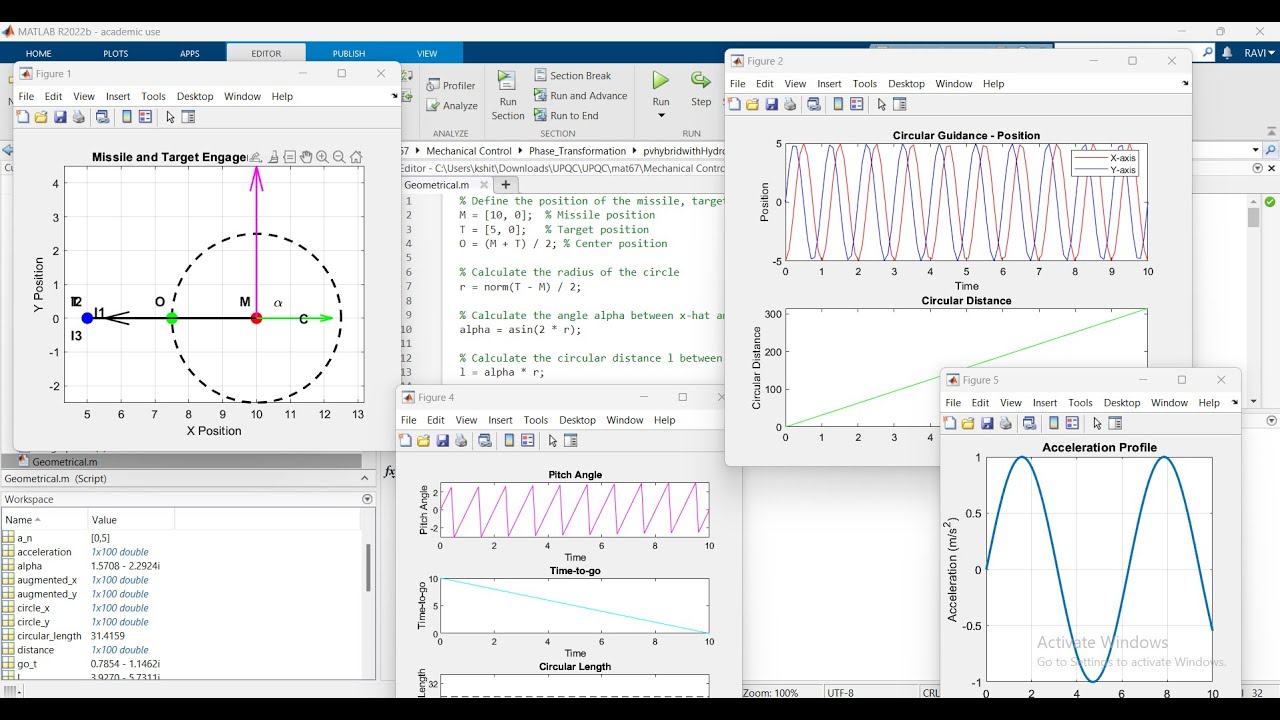The image size is (1280, 720).
Task: Add new editor tab with plus button
Action: 506,185
